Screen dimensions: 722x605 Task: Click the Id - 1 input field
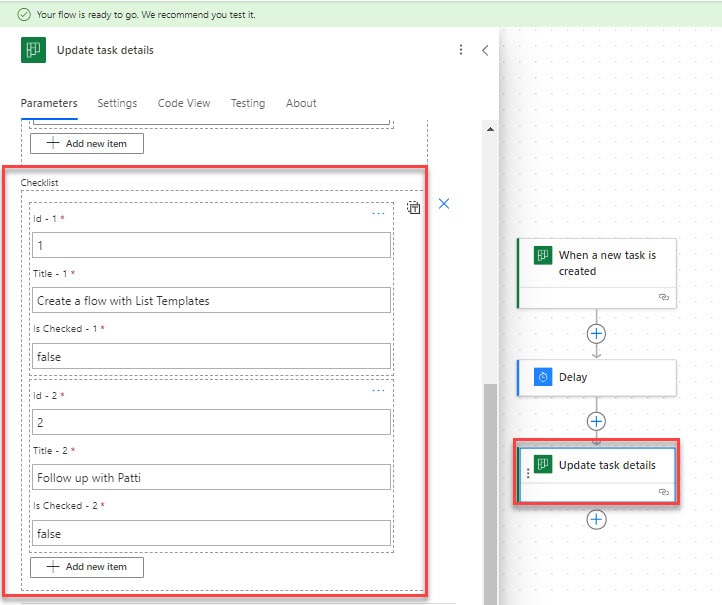click(x=211, y=245)
